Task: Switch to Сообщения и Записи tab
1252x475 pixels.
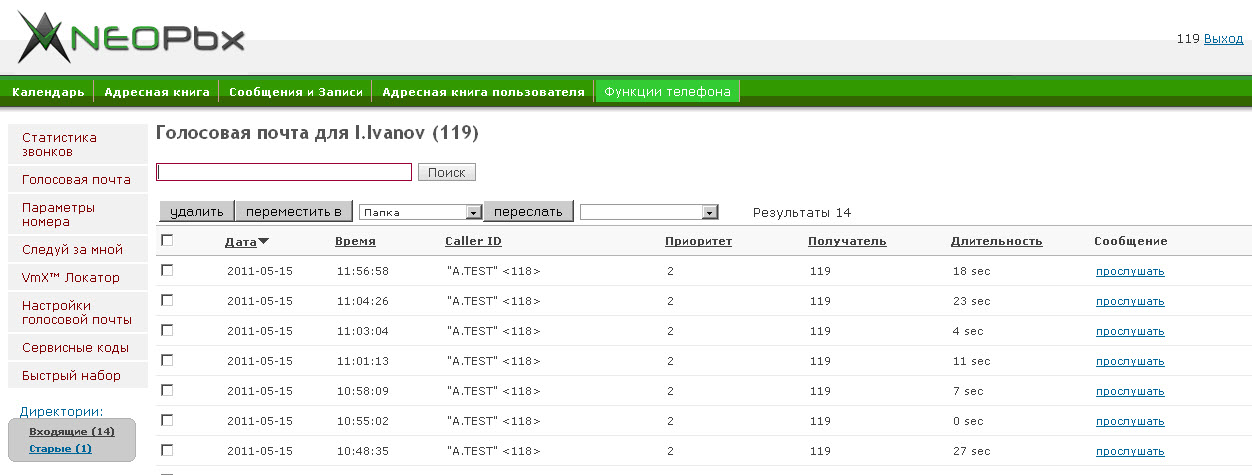Action: coord(296,92)
